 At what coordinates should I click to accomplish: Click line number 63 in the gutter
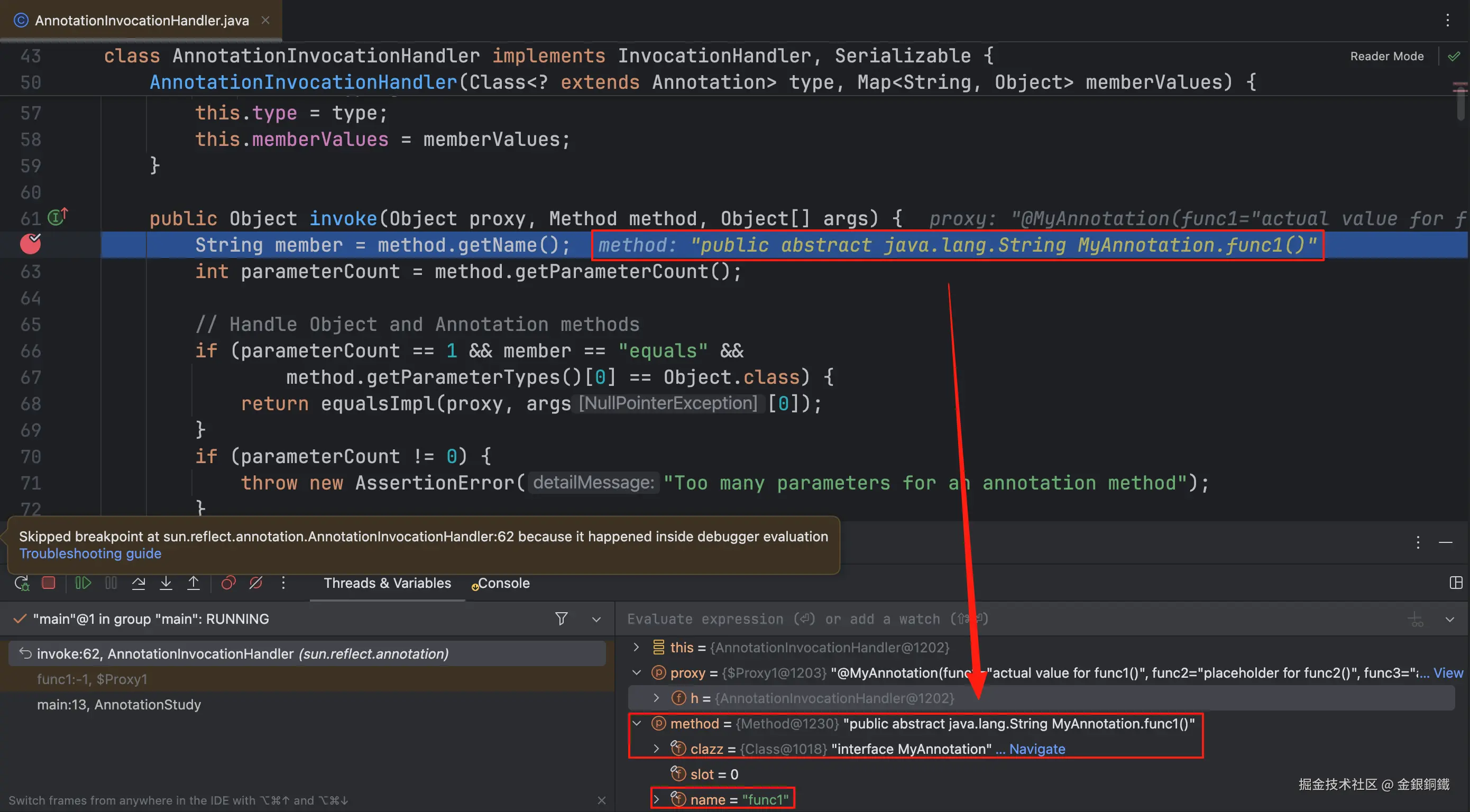(x=31, y=272)
